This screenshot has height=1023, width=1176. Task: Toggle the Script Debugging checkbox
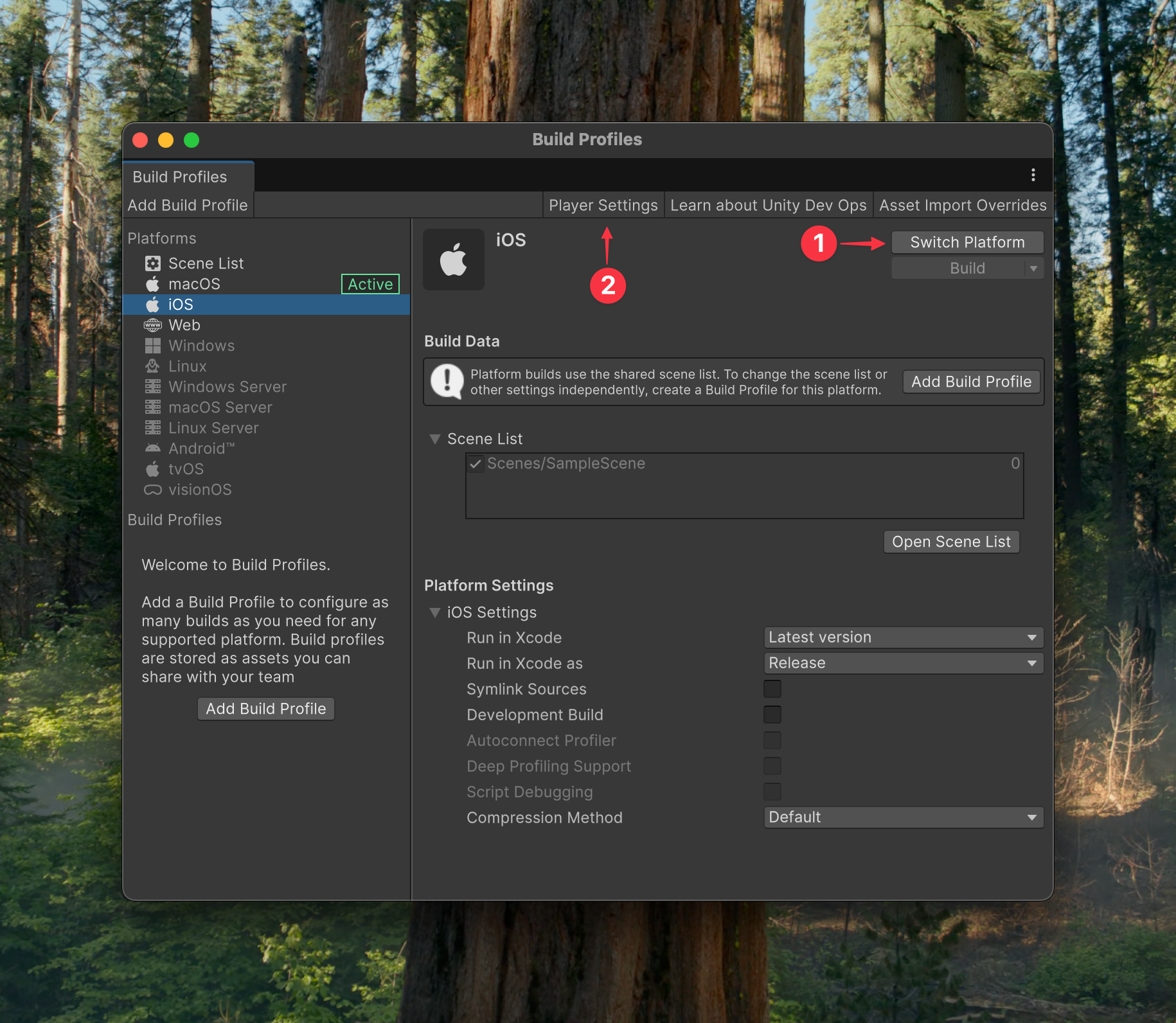(772, 792)
